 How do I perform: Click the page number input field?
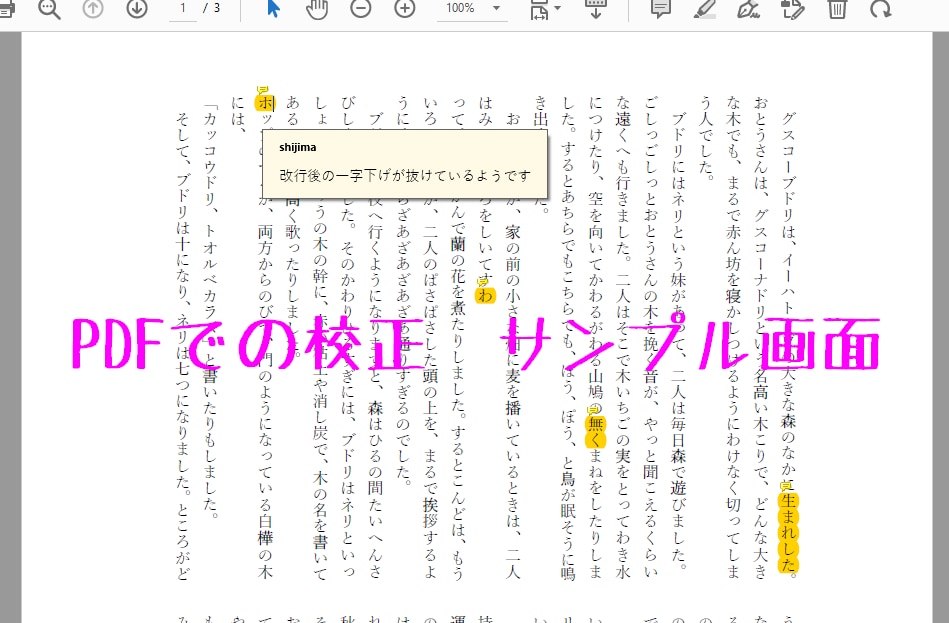pyautogui.click(x=183, y=9)
